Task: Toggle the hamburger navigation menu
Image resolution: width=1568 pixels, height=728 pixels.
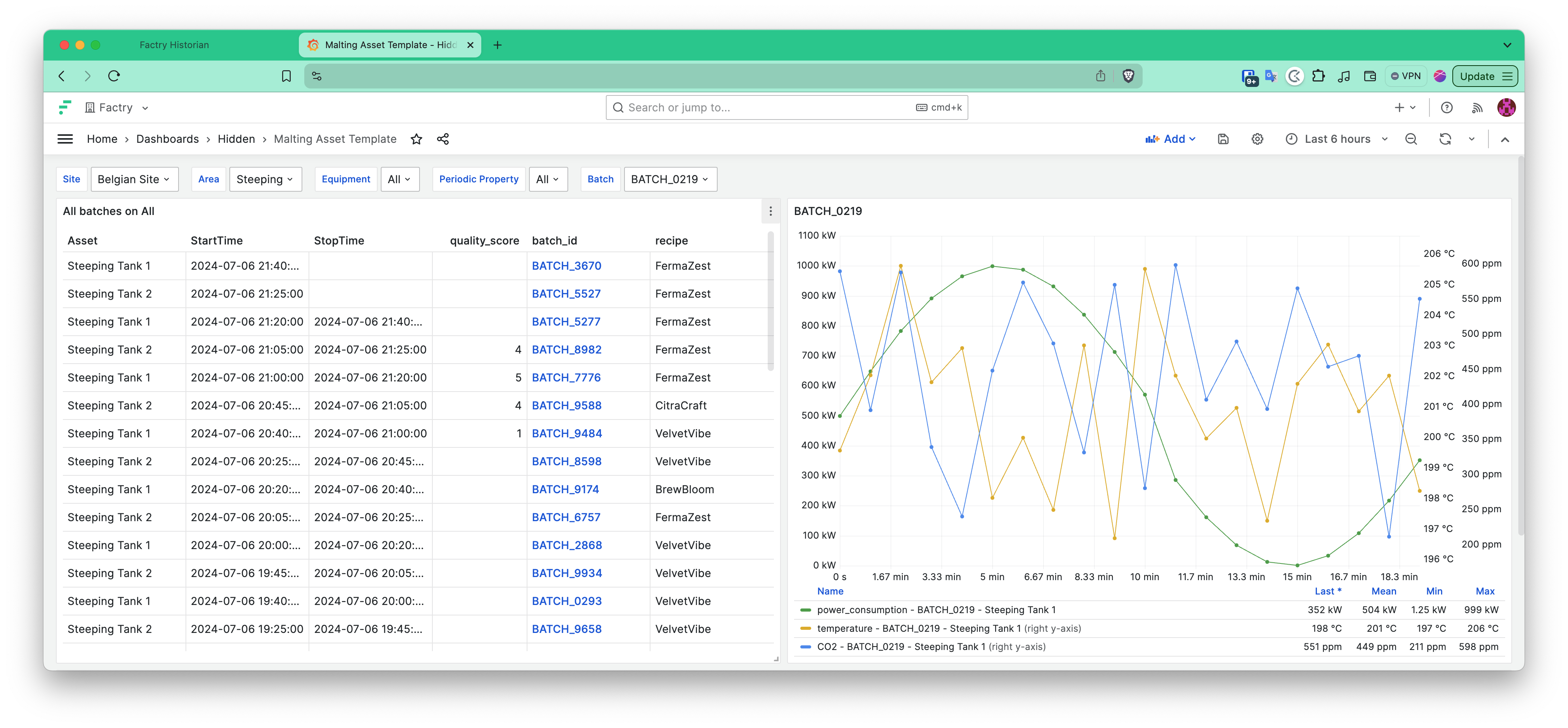Action: pyautogui.click(x=65, y=139)
